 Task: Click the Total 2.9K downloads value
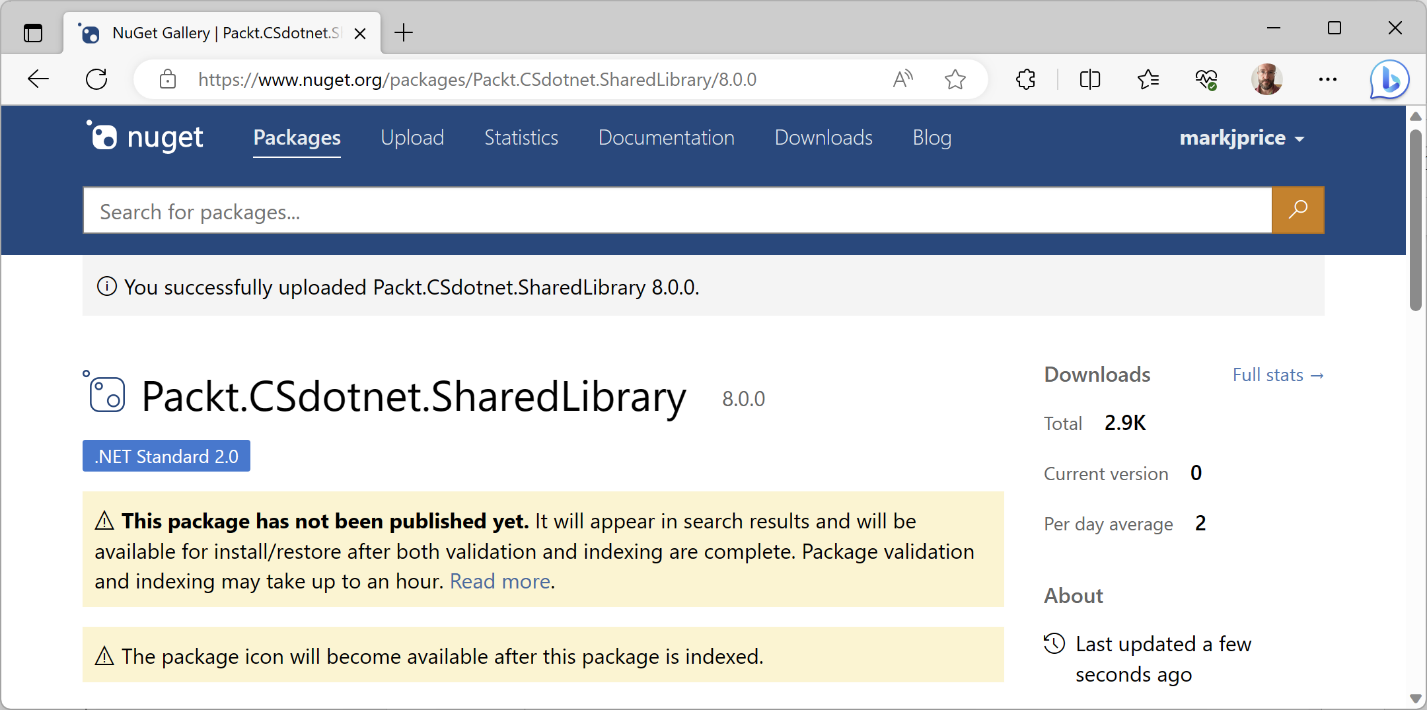click(x=1125, y=423)
